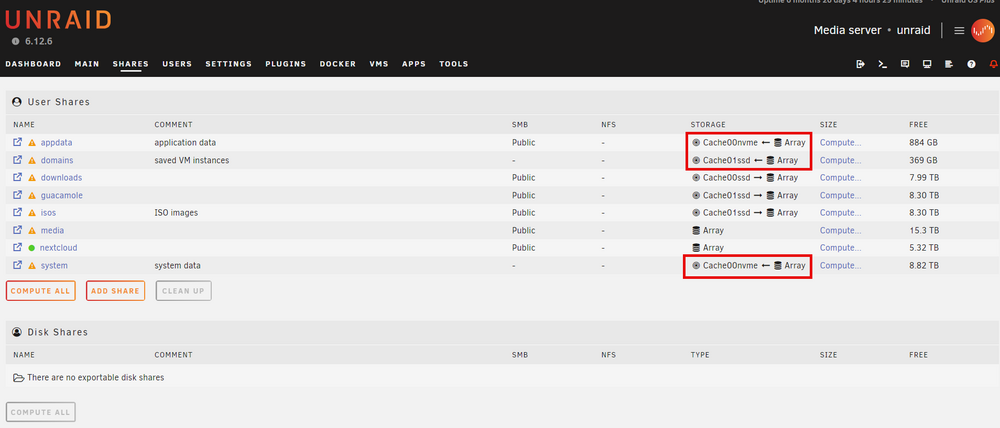Image resolution: width=1000 pixels, height=428 pixels.
Task: Browse the downloads share via its icon
Action: pos(17,177)
